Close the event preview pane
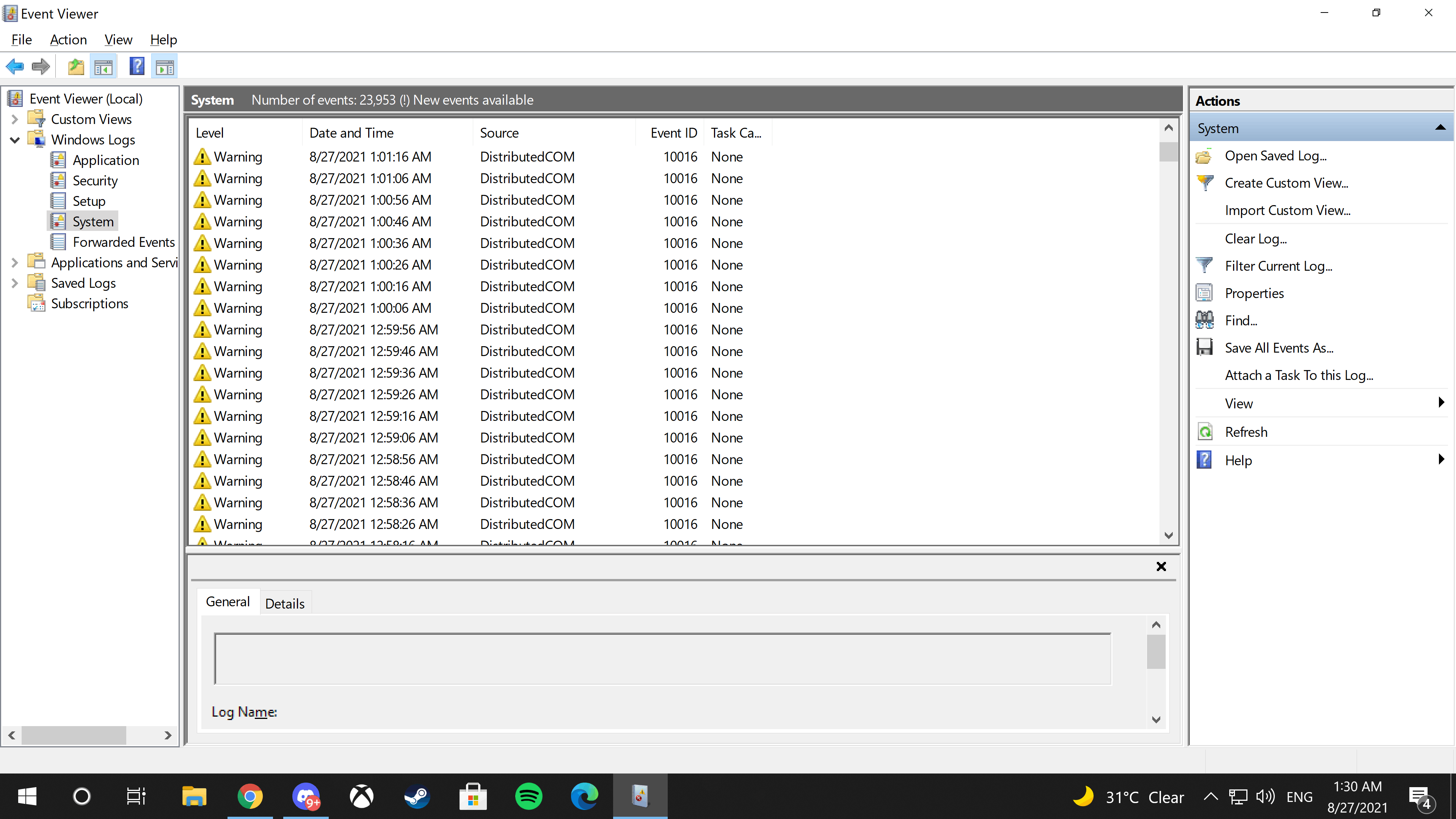1456x819 pixels. [1161, 566]
